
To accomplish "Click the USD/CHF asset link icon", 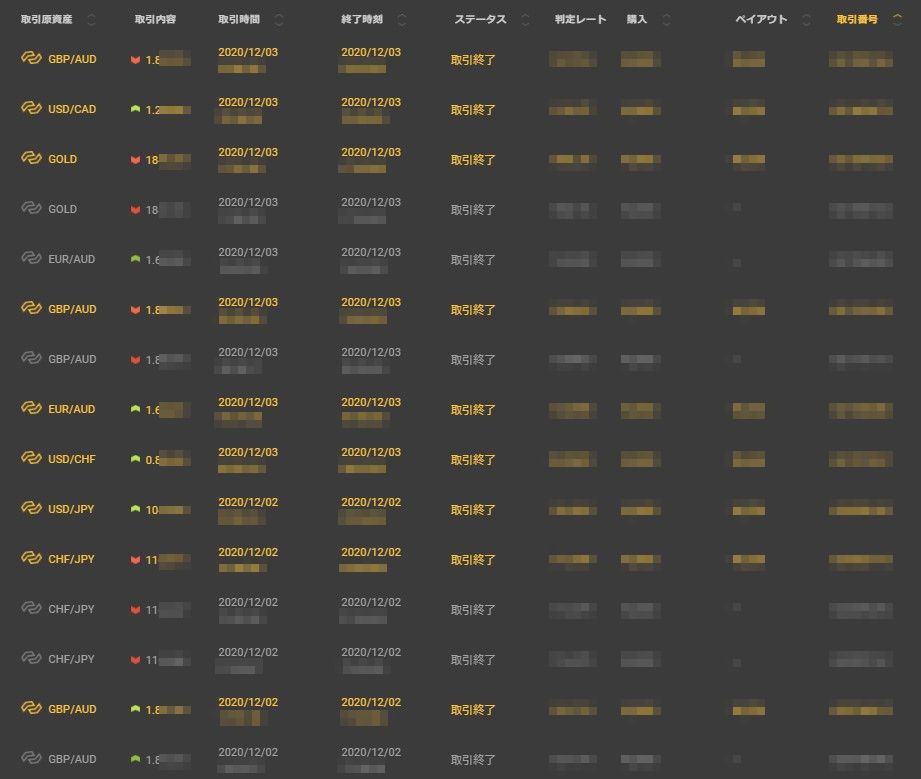I will click(31, 459).
